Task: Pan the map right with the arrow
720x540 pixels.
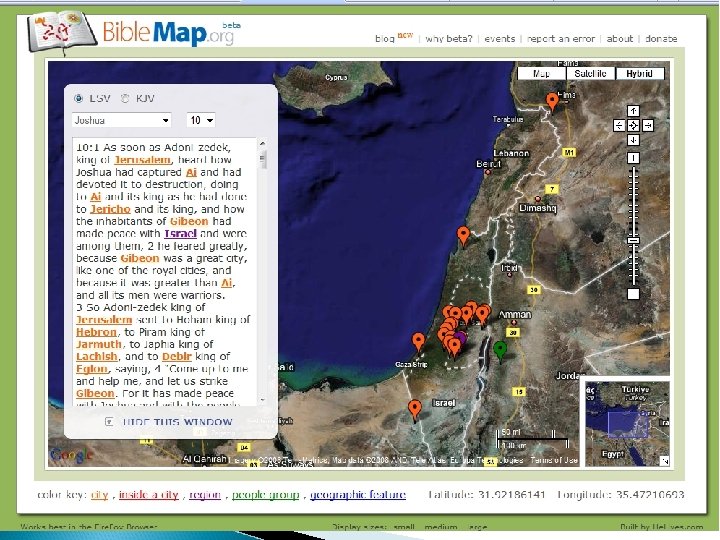Action: point(648,125)
